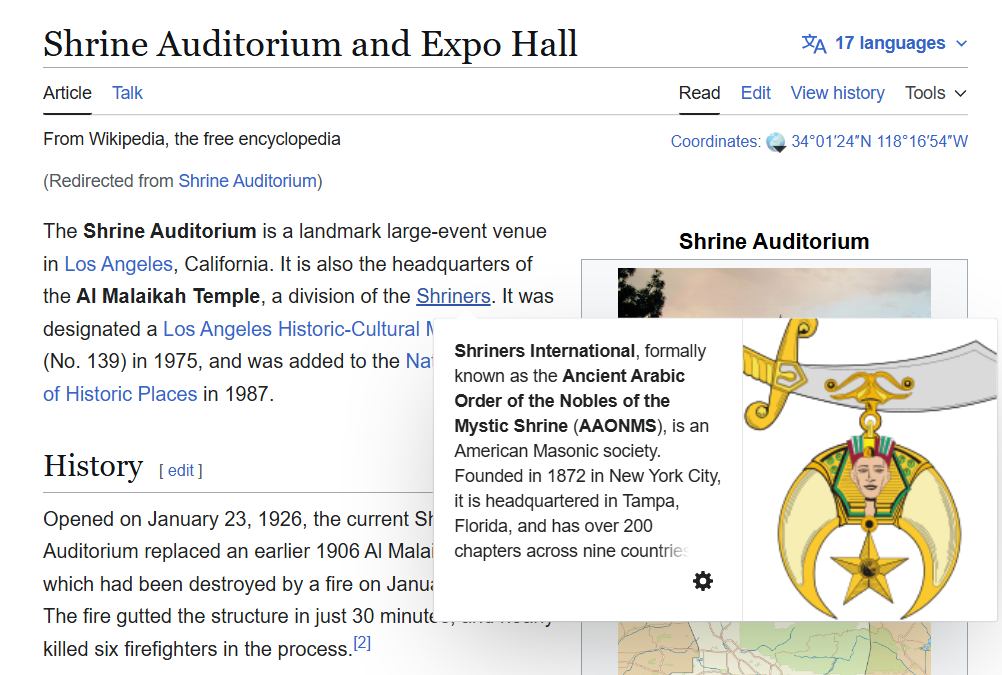The image size is (1002, 675).
Task: Open the Los Angeles link
Action: [119, 264]
